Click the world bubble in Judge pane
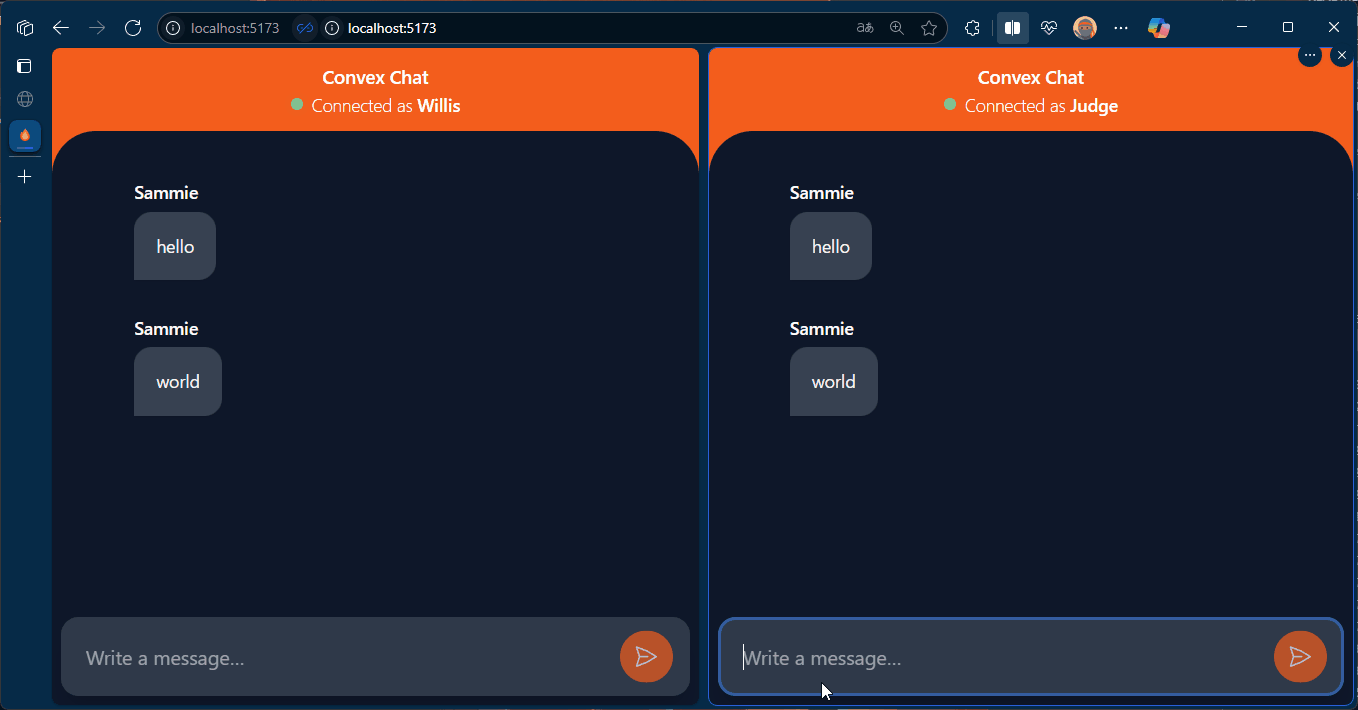The width and height of the screenshot is (1358, 710). coord(834,382)
